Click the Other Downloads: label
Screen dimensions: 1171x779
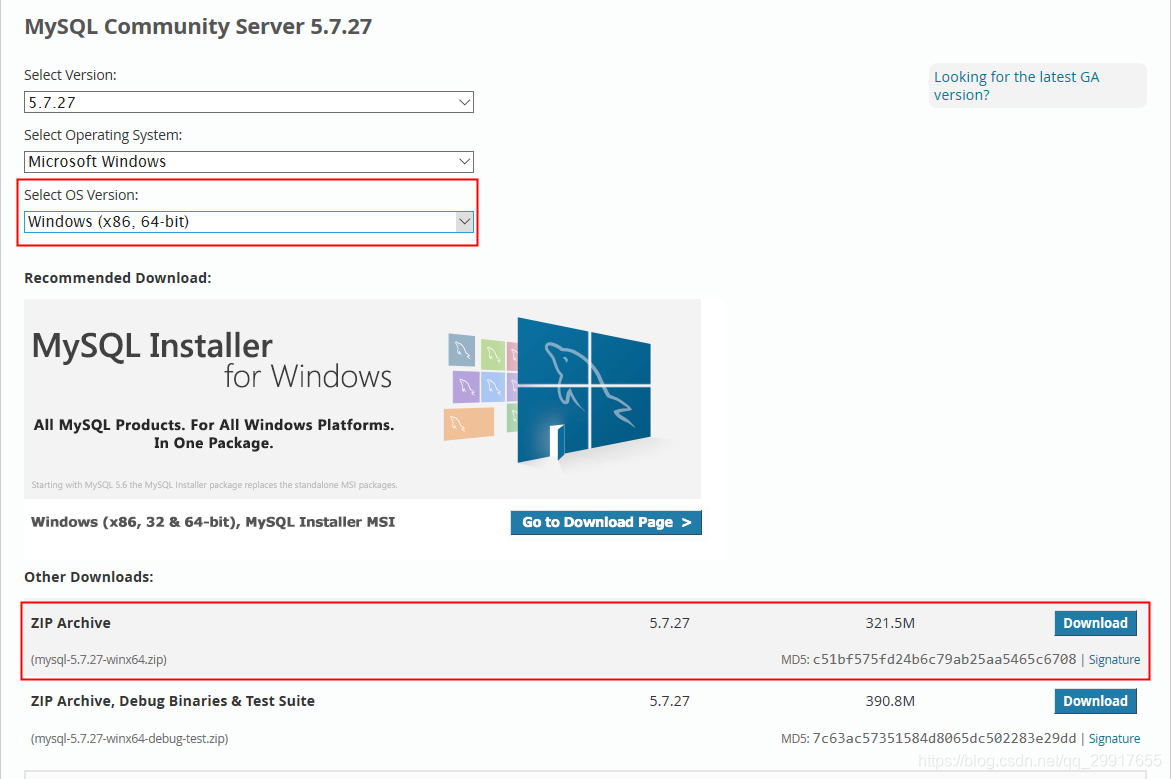(89, 577)
